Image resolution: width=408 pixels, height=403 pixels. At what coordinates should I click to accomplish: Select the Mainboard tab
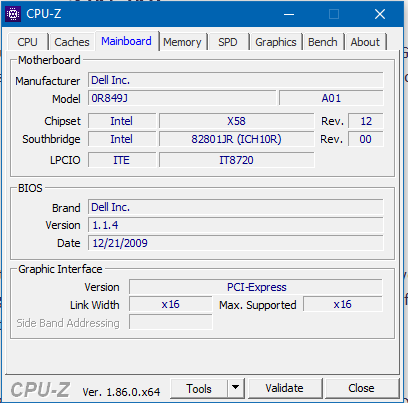pos(126,41)
